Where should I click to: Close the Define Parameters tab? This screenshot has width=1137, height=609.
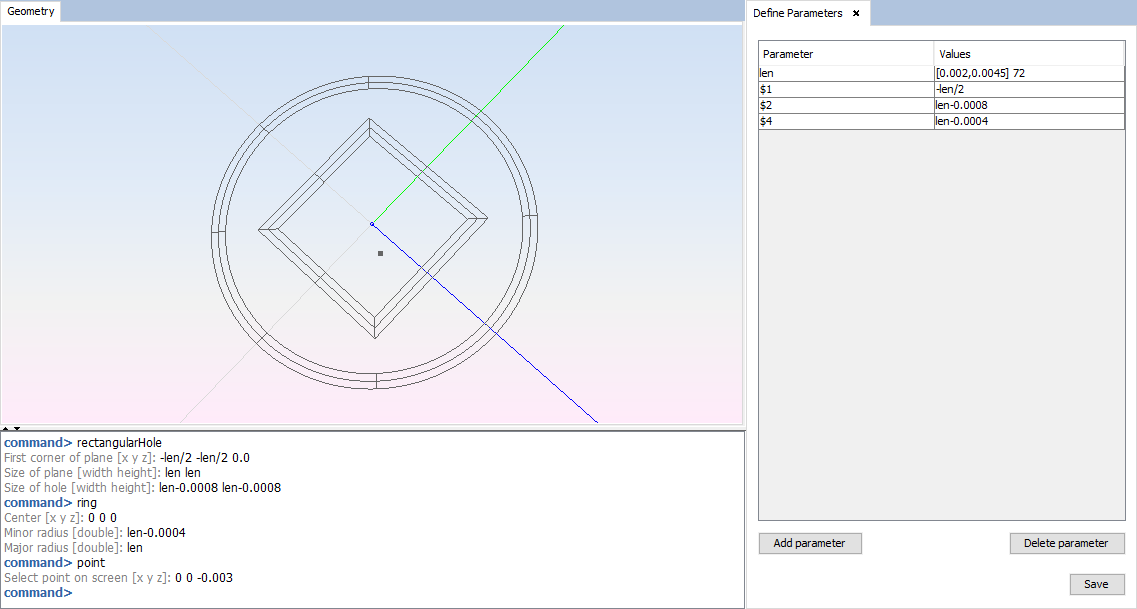(x=856, y=13)
